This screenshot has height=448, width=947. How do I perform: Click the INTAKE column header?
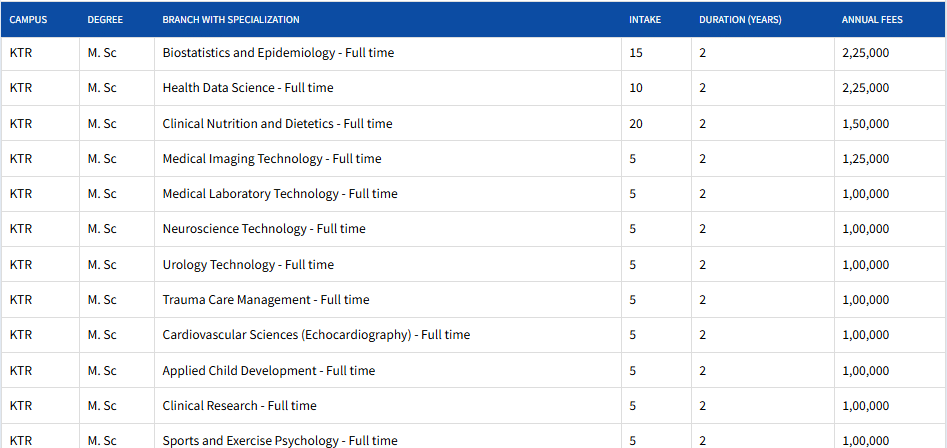coord(645,20)
